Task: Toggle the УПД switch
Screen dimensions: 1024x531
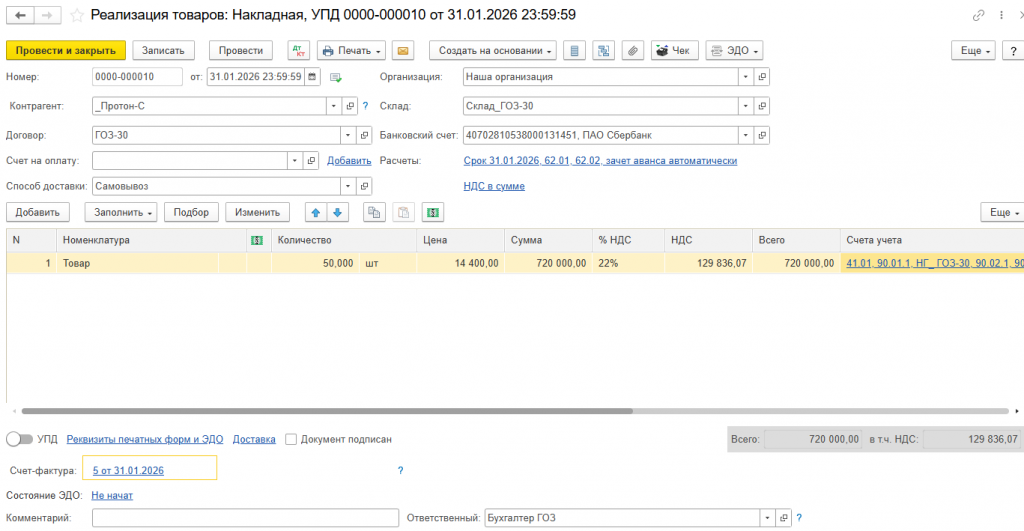Action: (19, 439)
